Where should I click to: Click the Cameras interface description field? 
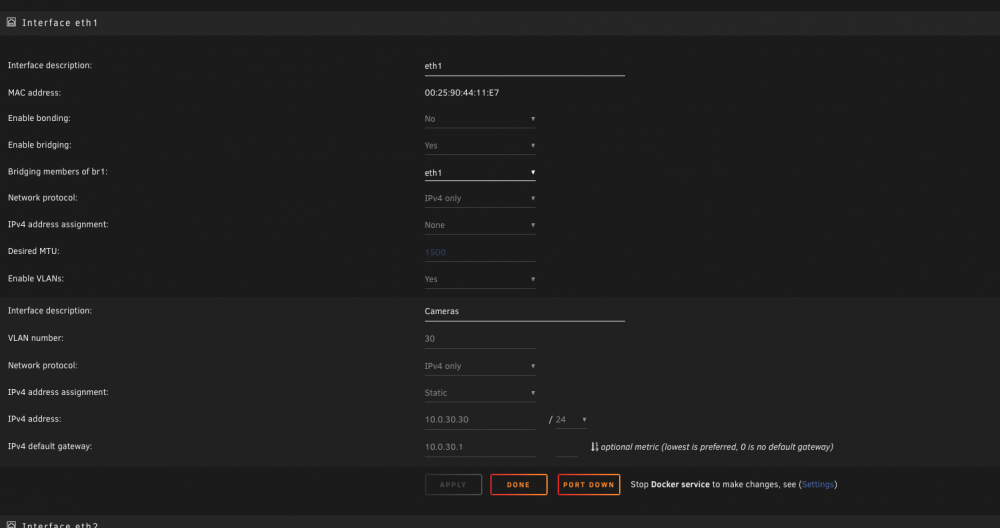[524, 312]
